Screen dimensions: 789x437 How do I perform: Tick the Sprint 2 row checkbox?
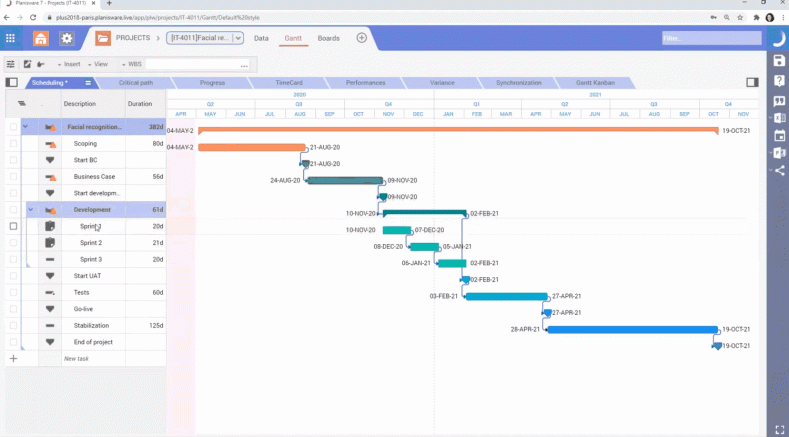pyautogui.click(x=14, y=243)
